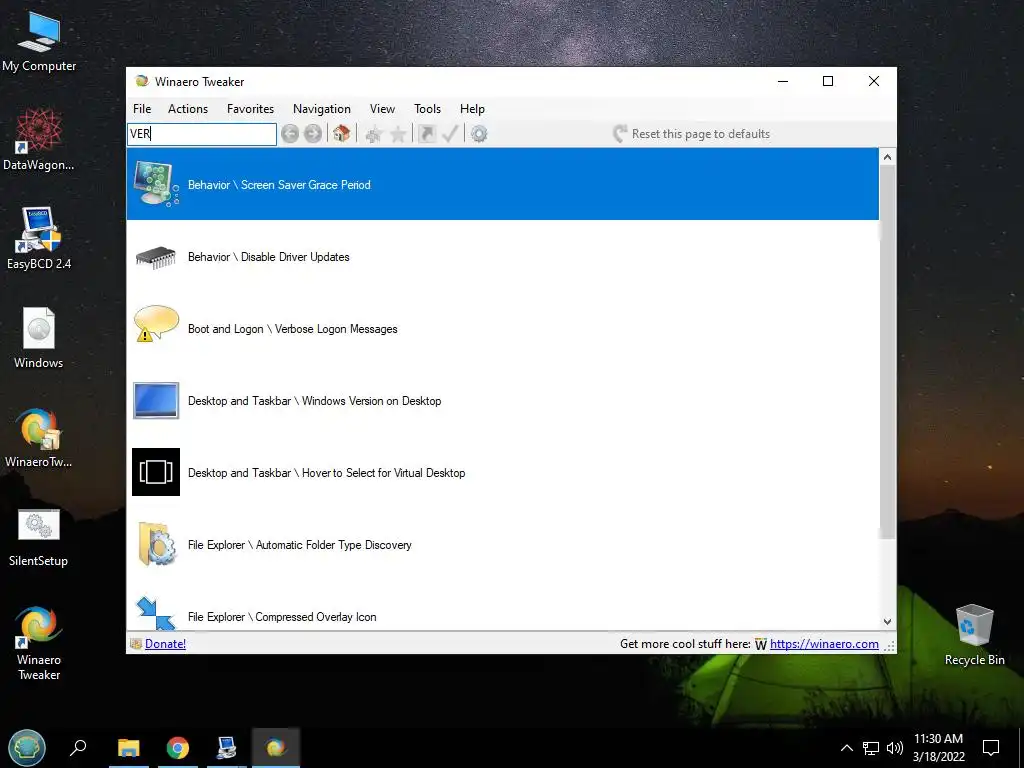
Task: Open settings via the gear toolbar icon
Action: coord(479,134)
